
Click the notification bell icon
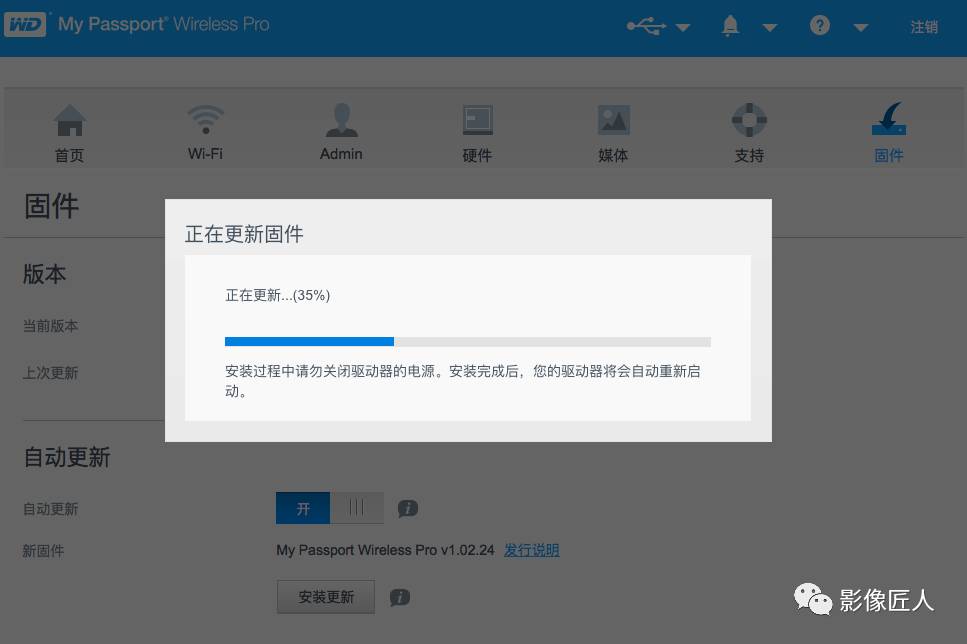(x=729, y=25)
